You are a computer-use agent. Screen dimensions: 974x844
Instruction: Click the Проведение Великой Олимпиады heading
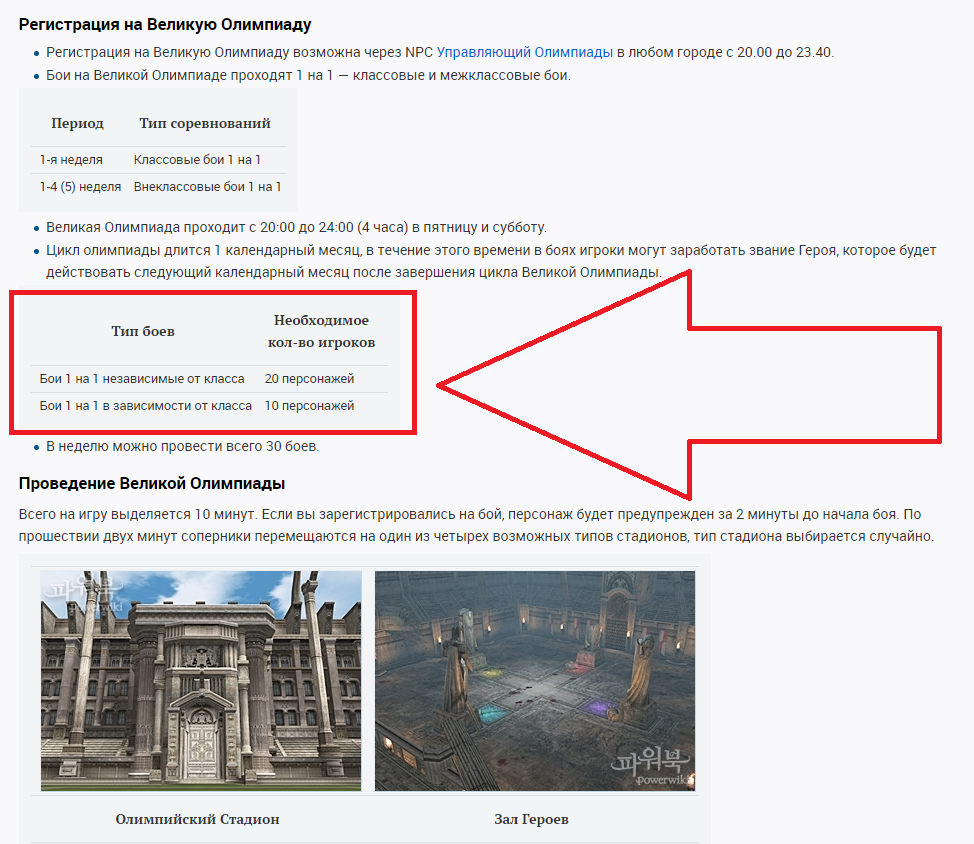click(152, 484)
